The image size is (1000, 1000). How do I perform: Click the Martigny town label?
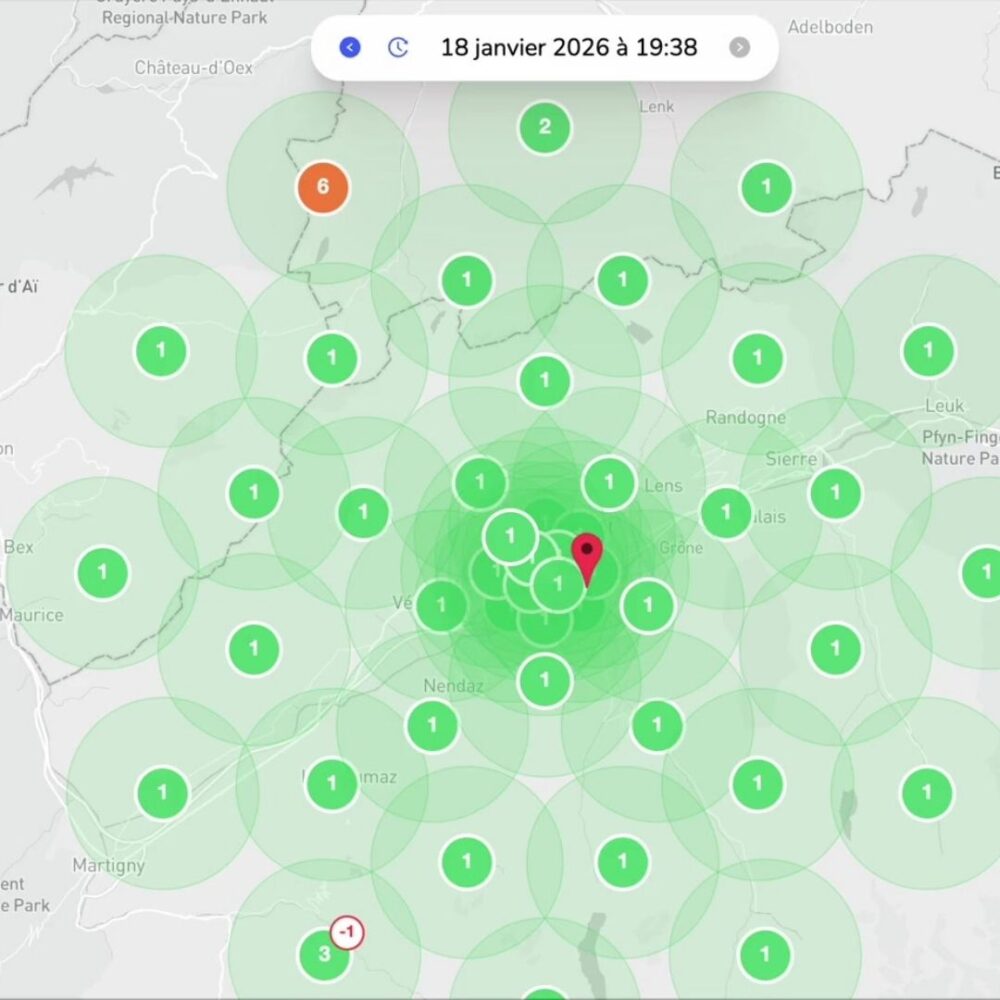coord(108,865)
